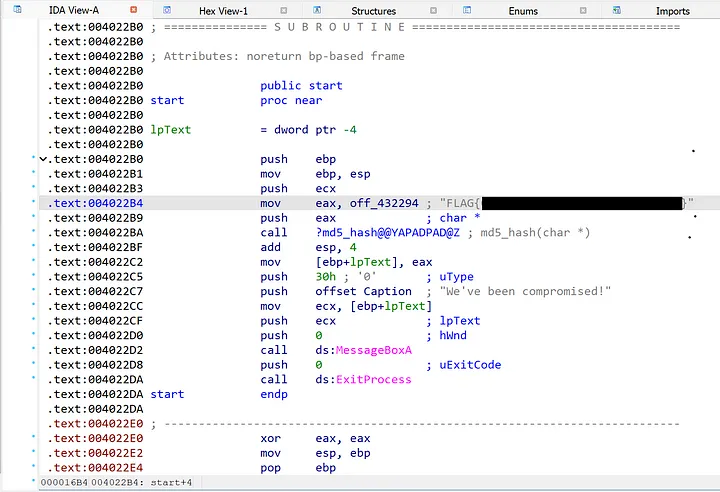Select the "We've been compromised!" string comment
Image resolution: width=720 pixels, height=492 pixels.
(x=525, y=291)
